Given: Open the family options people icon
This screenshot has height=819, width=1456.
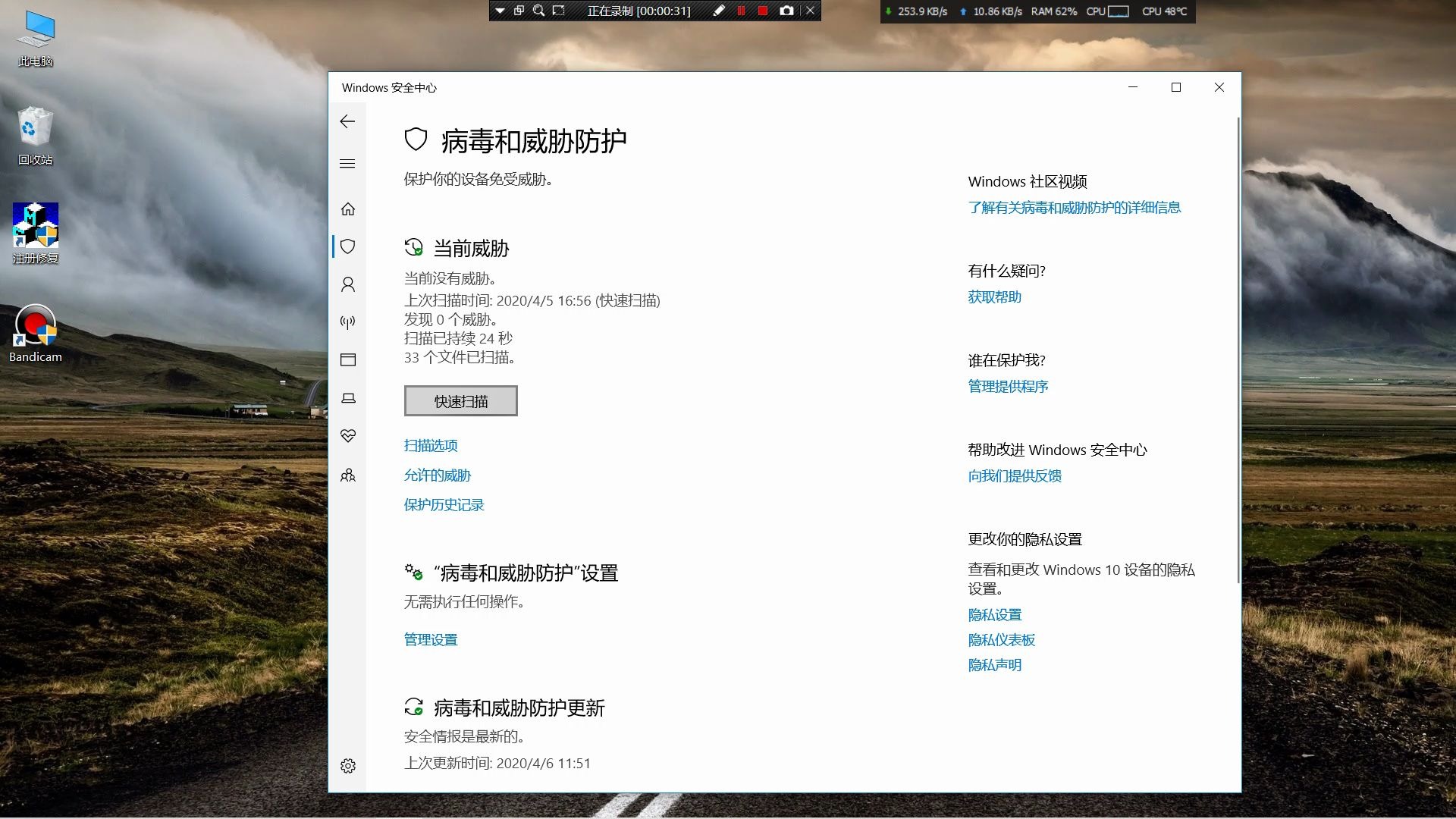Looking at the screenshot, I should pyautogui.click(x=348, y=475).
